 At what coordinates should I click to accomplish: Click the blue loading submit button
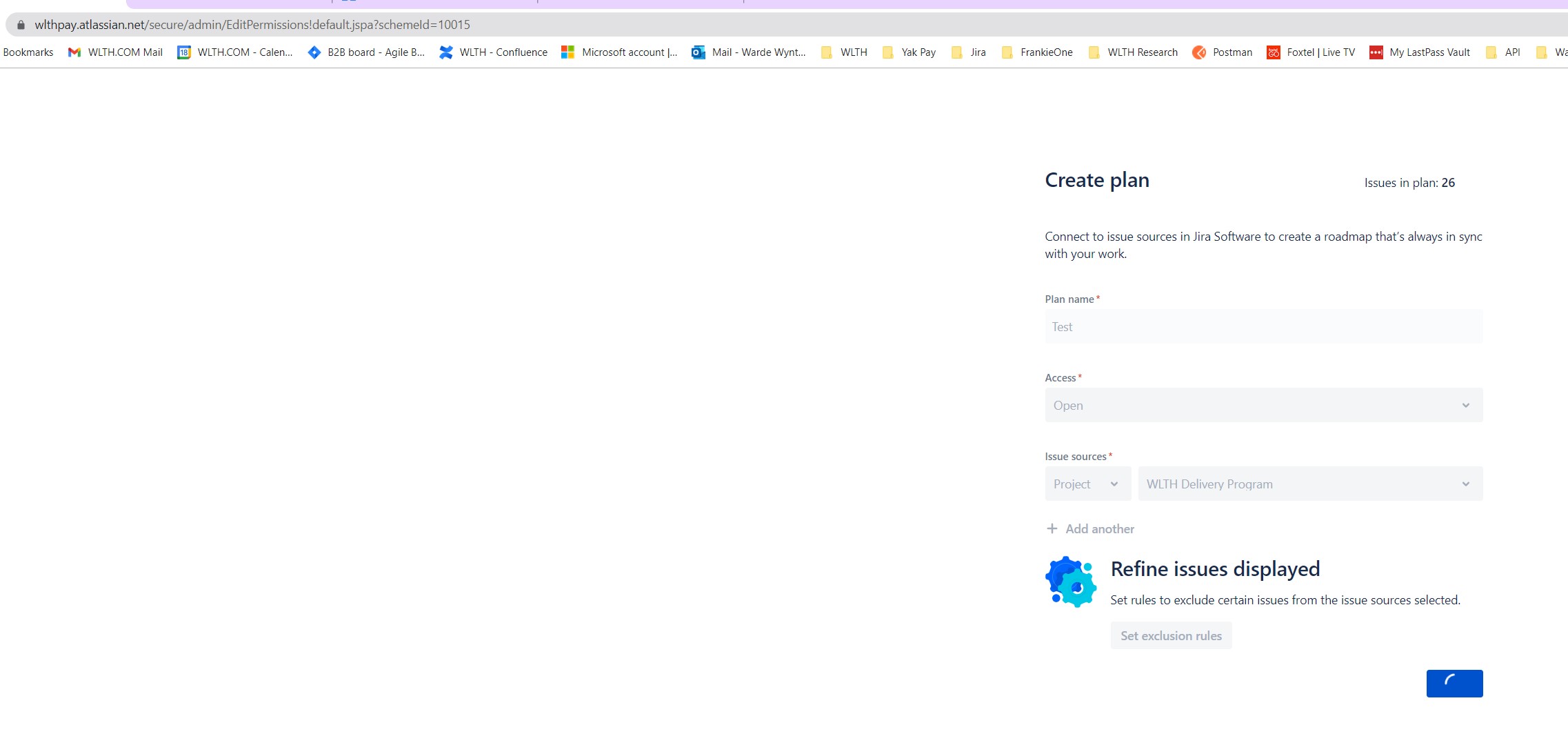1454,684
